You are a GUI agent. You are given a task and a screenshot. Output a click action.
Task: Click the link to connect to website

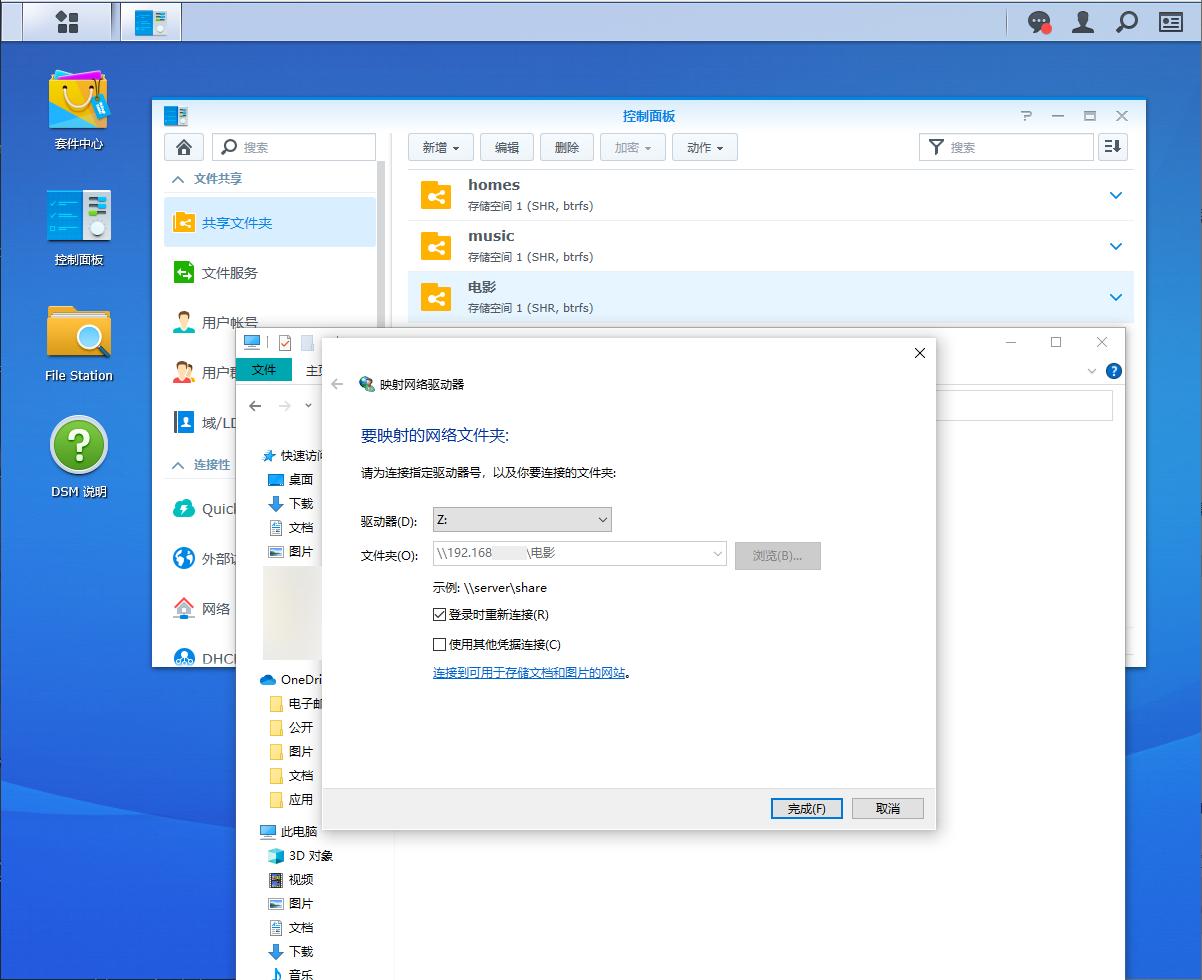(529, 673)
